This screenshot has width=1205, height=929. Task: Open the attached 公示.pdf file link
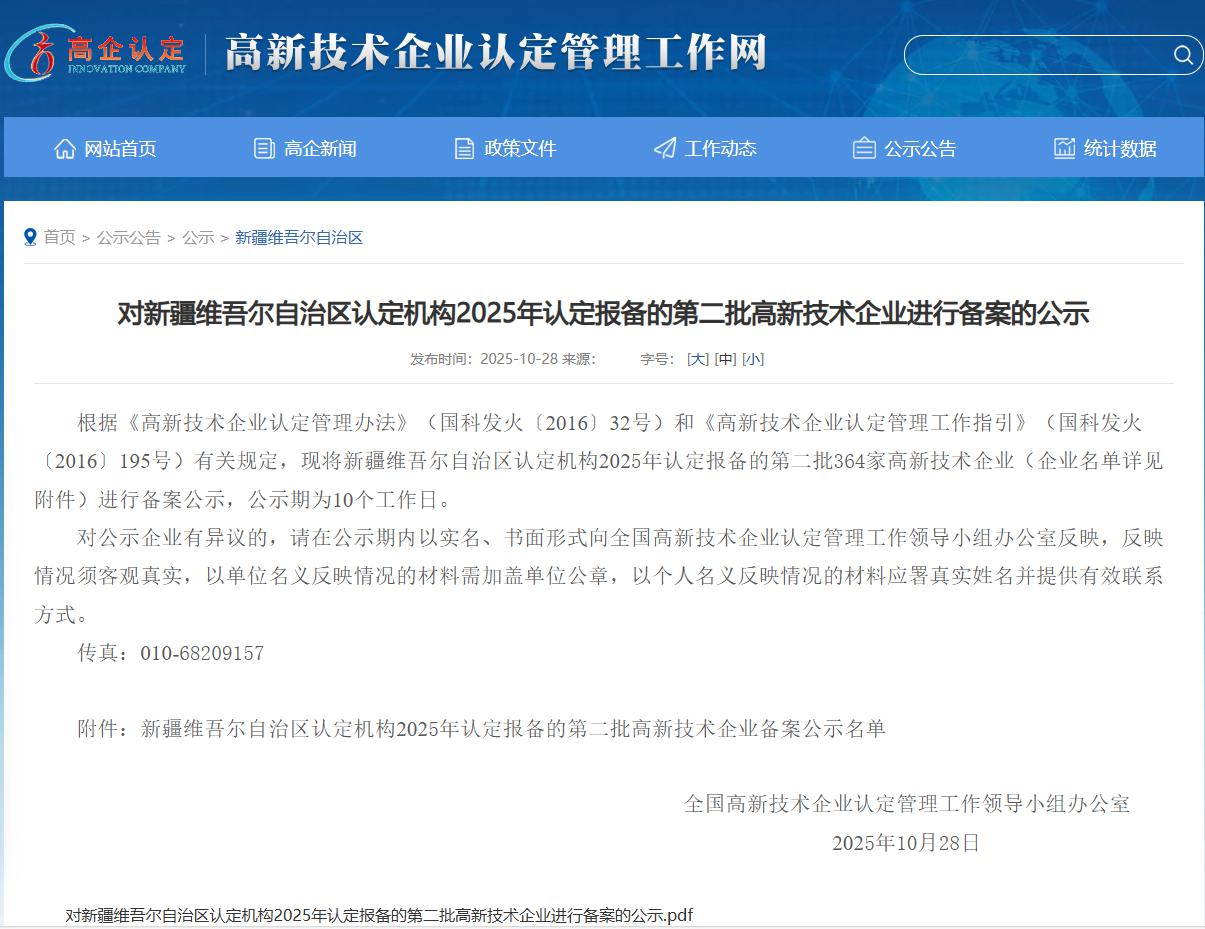coord(379,915)
